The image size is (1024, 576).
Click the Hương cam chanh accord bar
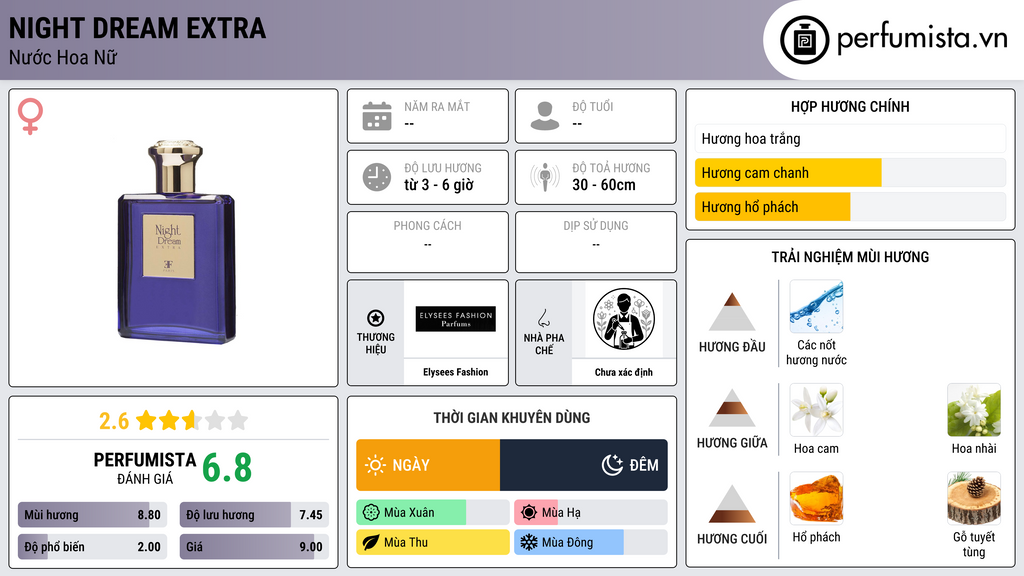[x=850, y=173]
